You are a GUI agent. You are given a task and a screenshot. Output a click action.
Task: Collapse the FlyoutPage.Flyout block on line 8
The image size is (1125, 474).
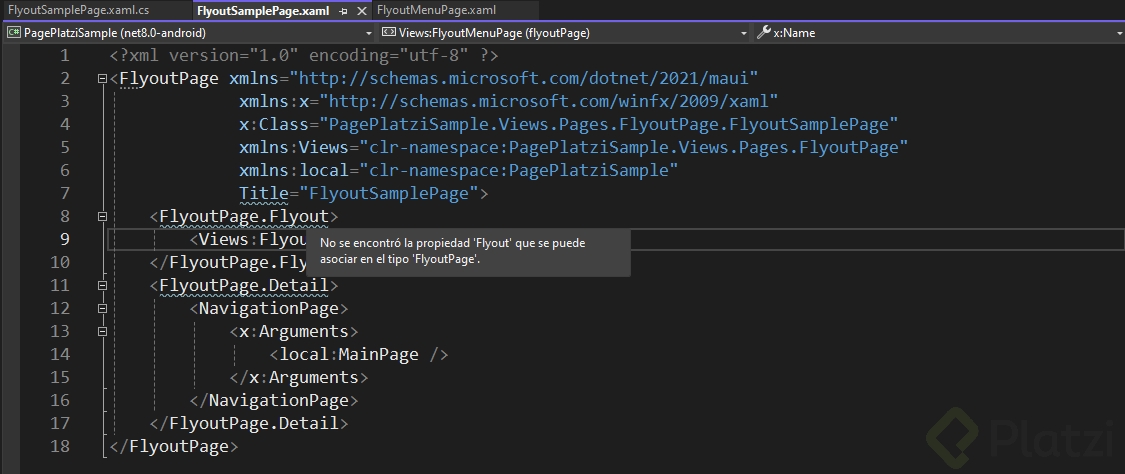pos(102,217)
